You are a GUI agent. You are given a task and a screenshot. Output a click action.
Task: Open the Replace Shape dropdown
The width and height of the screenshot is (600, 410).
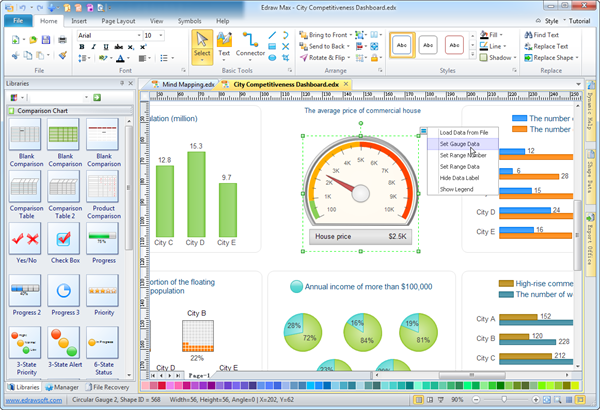coord(577,58)
